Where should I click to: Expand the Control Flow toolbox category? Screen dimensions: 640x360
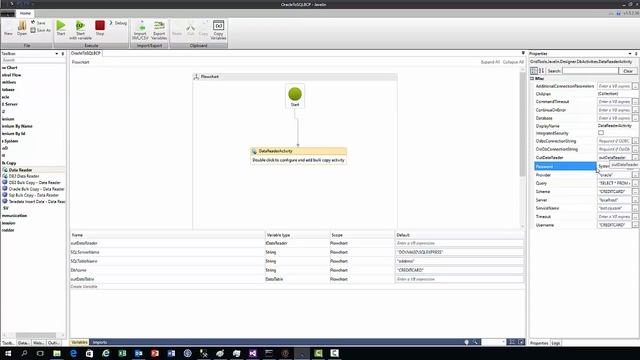(x=11, y=75)
